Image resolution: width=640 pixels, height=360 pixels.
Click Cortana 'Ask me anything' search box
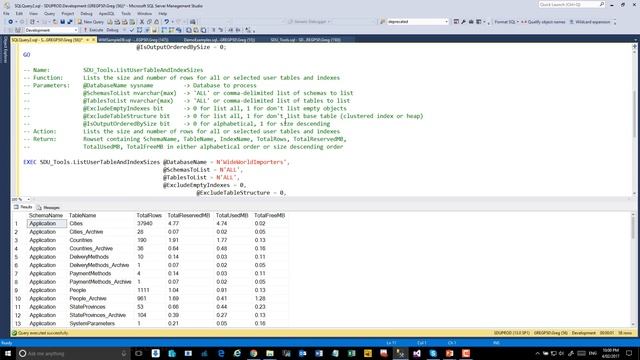click(x=73, y=353)
